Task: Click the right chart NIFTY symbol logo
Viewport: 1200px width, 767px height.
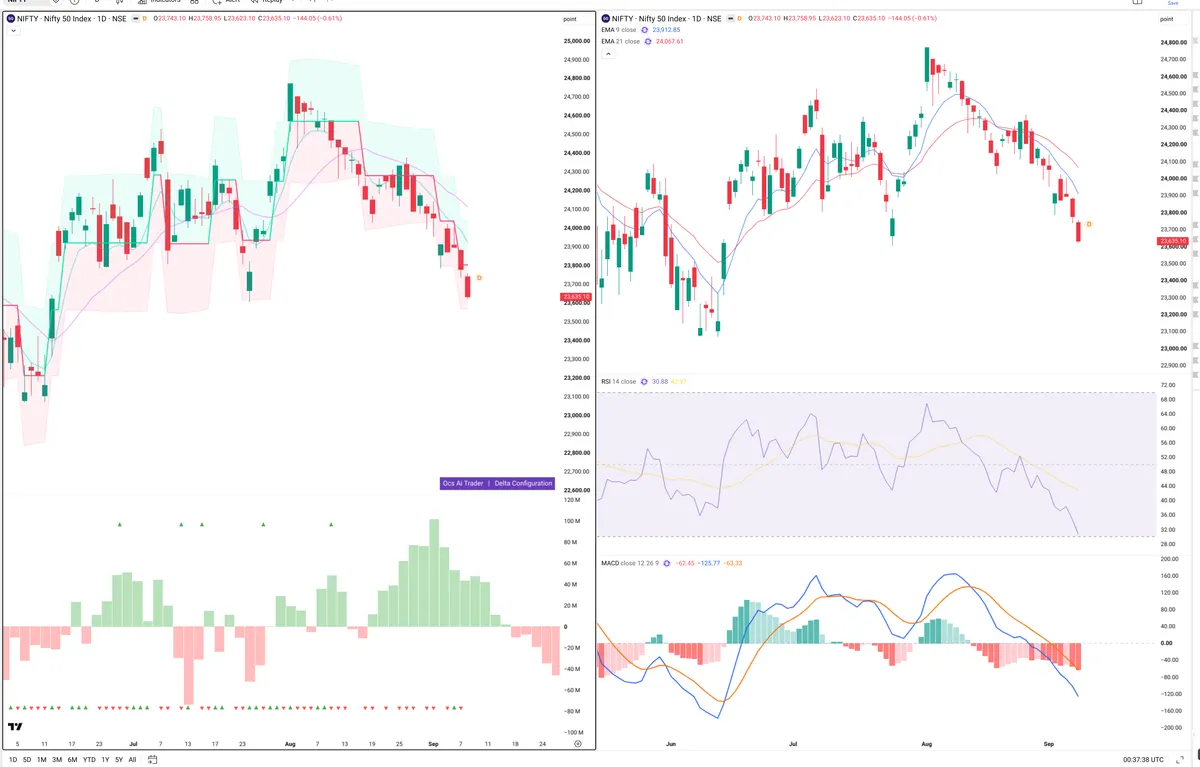Action: pos(605,18)
